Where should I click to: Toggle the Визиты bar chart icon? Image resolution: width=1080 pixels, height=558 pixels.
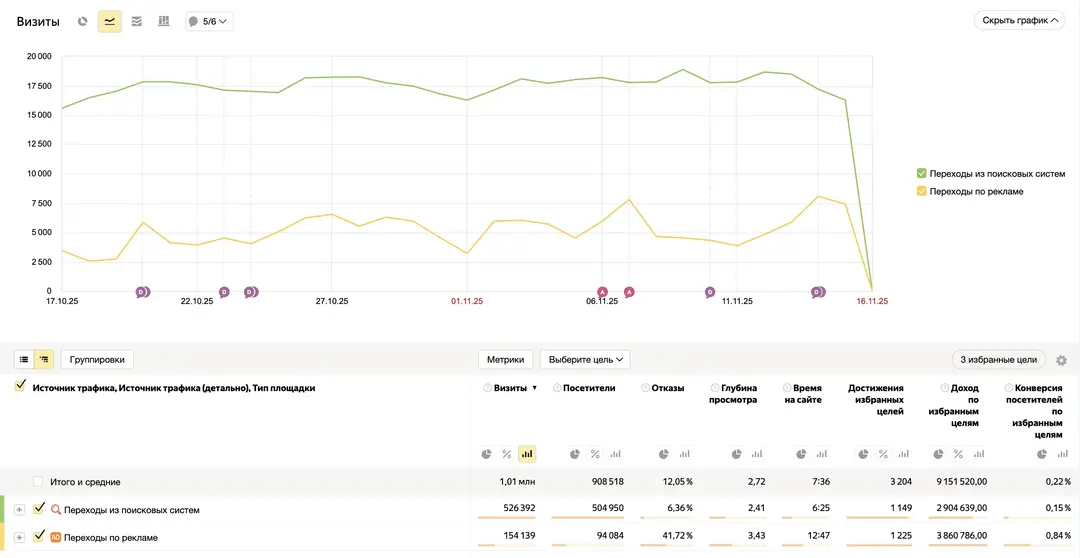[527, 454]
